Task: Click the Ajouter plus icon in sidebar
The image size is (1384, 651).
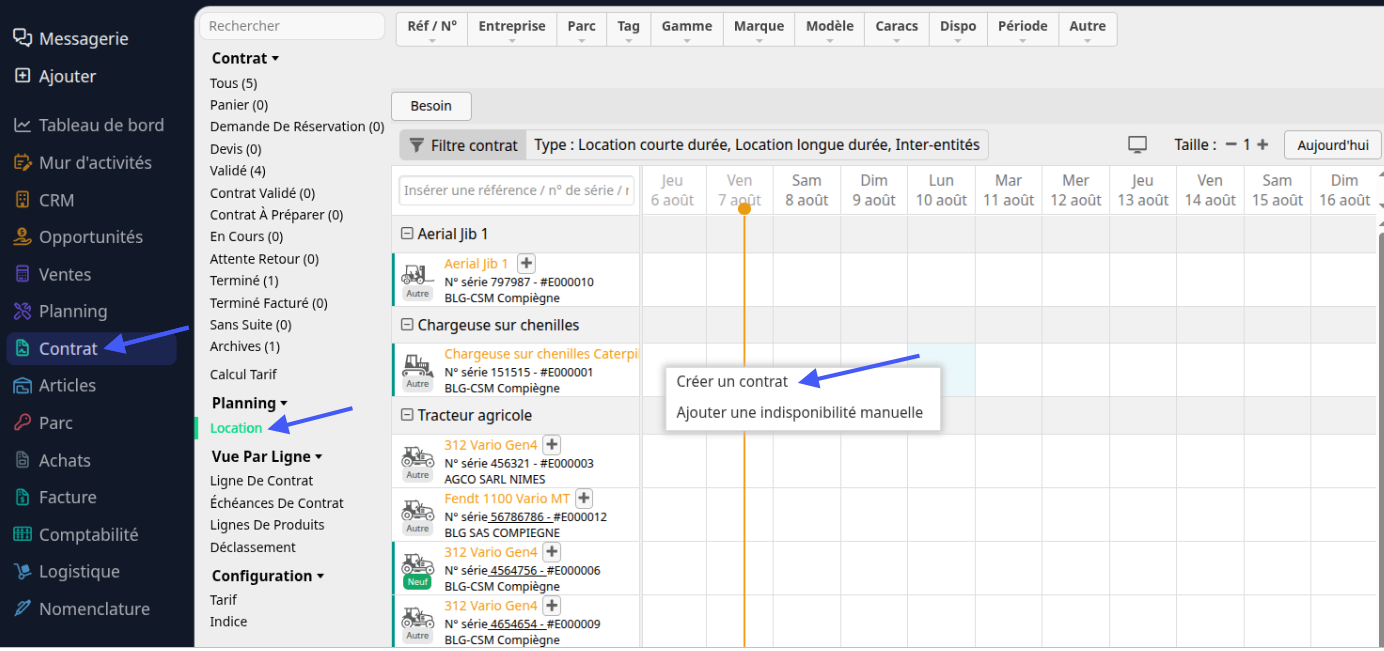Action: [22, 76]
